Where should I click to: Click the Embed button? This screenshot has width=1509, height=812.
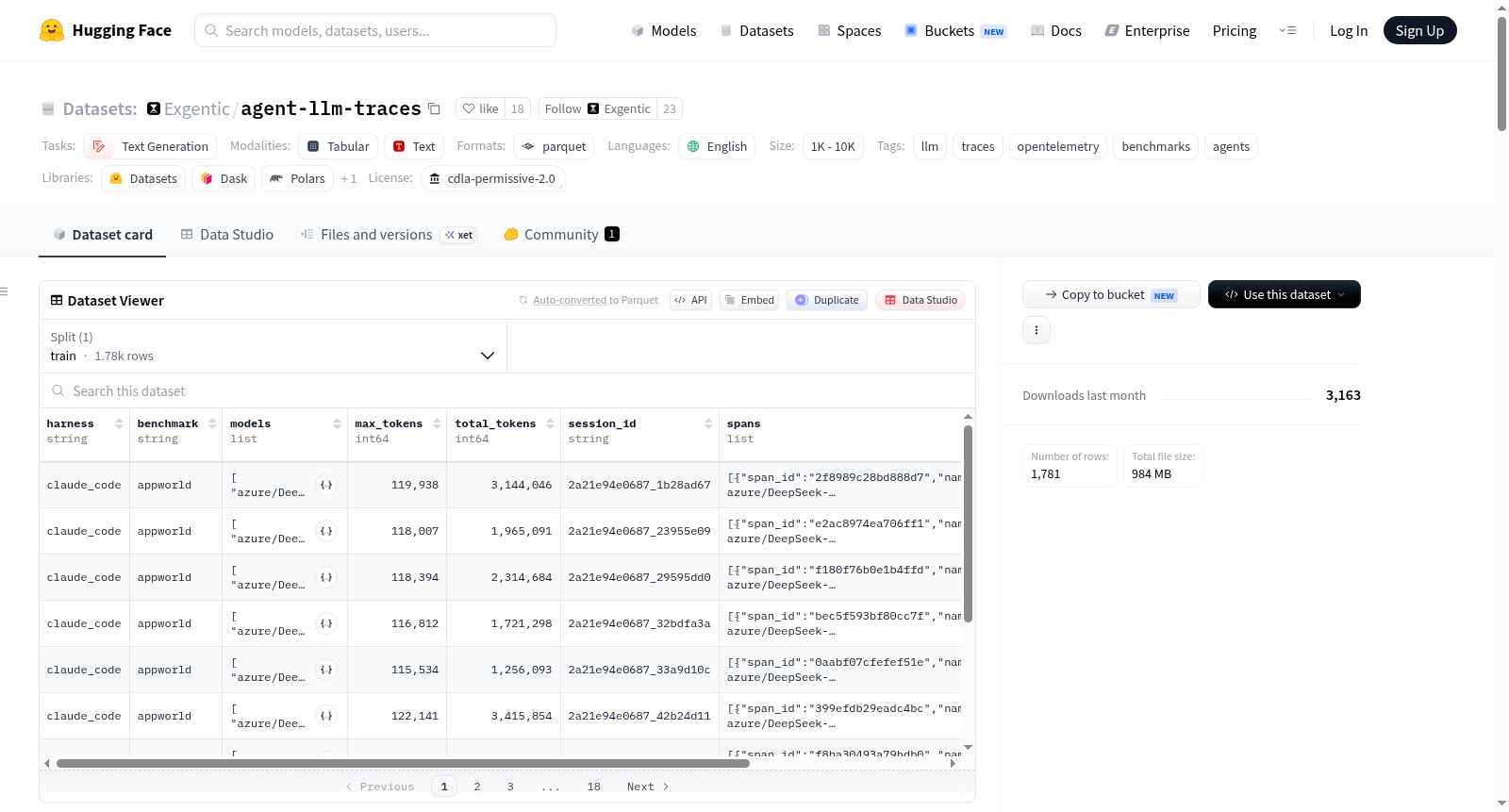point(749,300)
